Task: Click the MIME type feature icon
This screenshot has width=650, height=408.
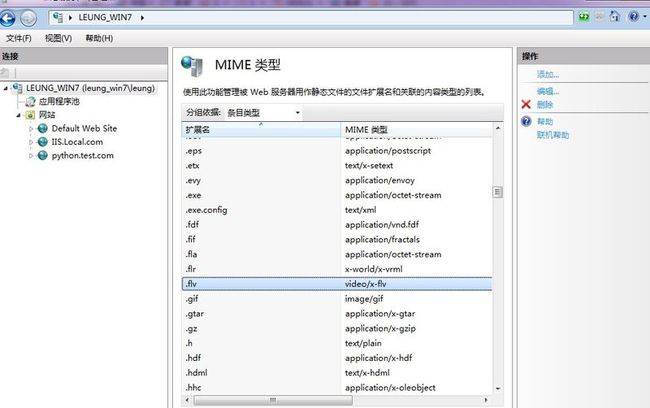Action: [x=192, y=66]
